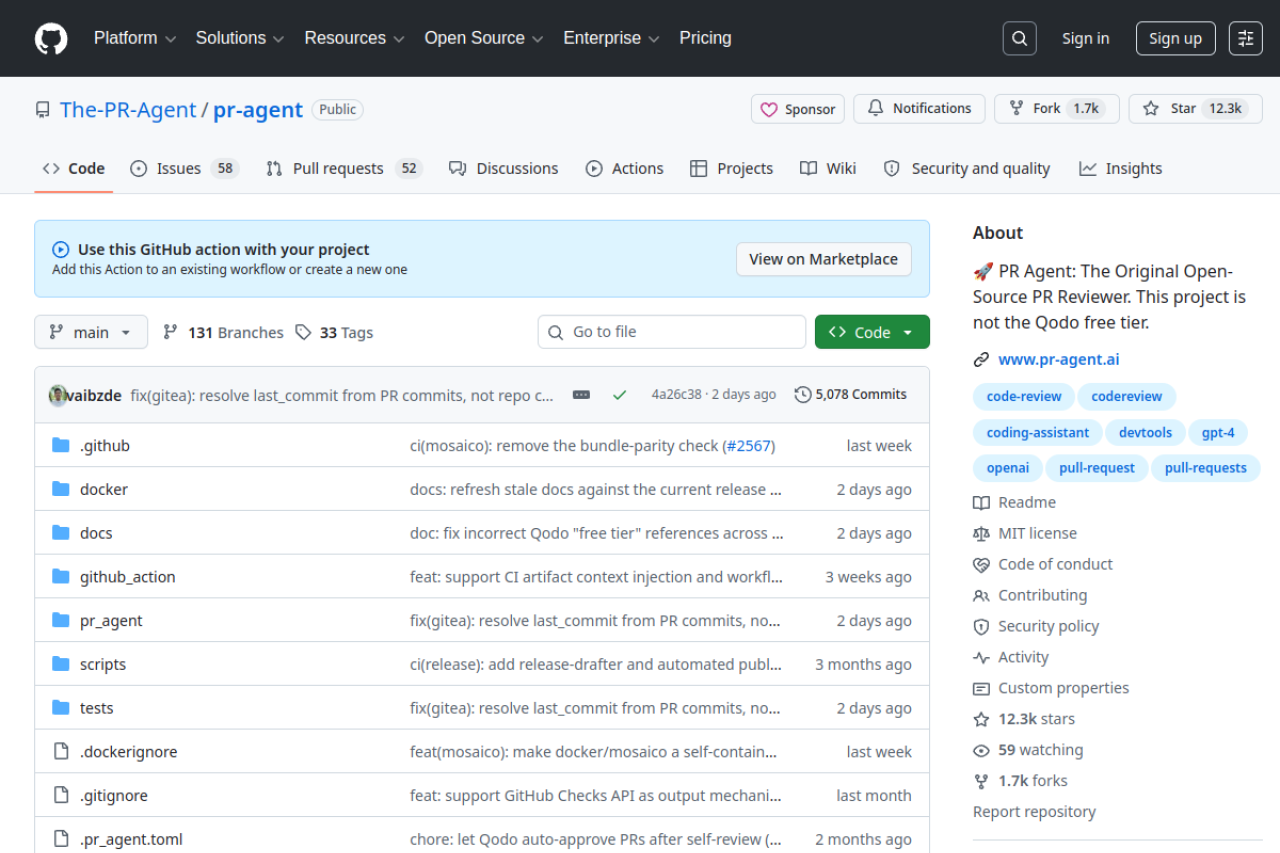Click the Sign up button
The image size is (1280, 853).
pos(1175,39)
